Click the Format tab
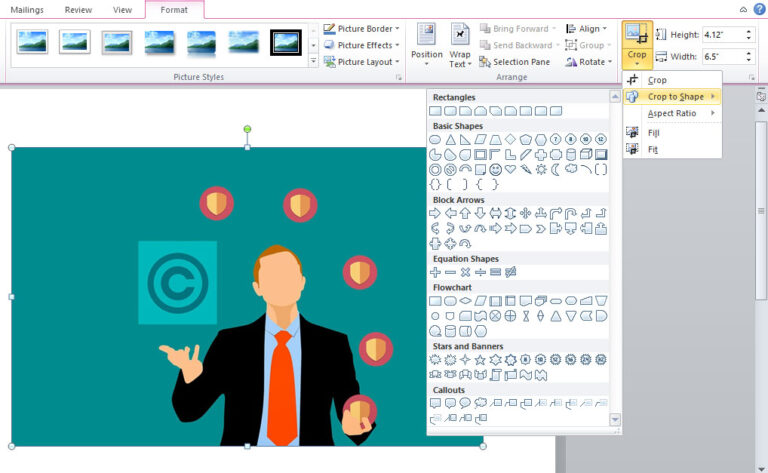Image resolution: width=768 pixels, height=473 pixels. (x=174, y=10)
